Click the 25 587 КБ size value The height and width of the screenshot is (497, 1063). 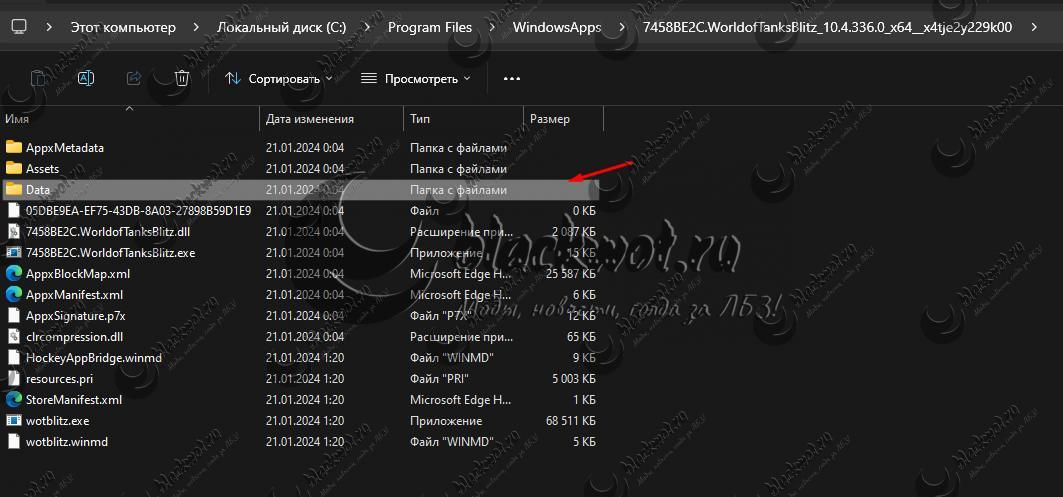tap(570, 274)
